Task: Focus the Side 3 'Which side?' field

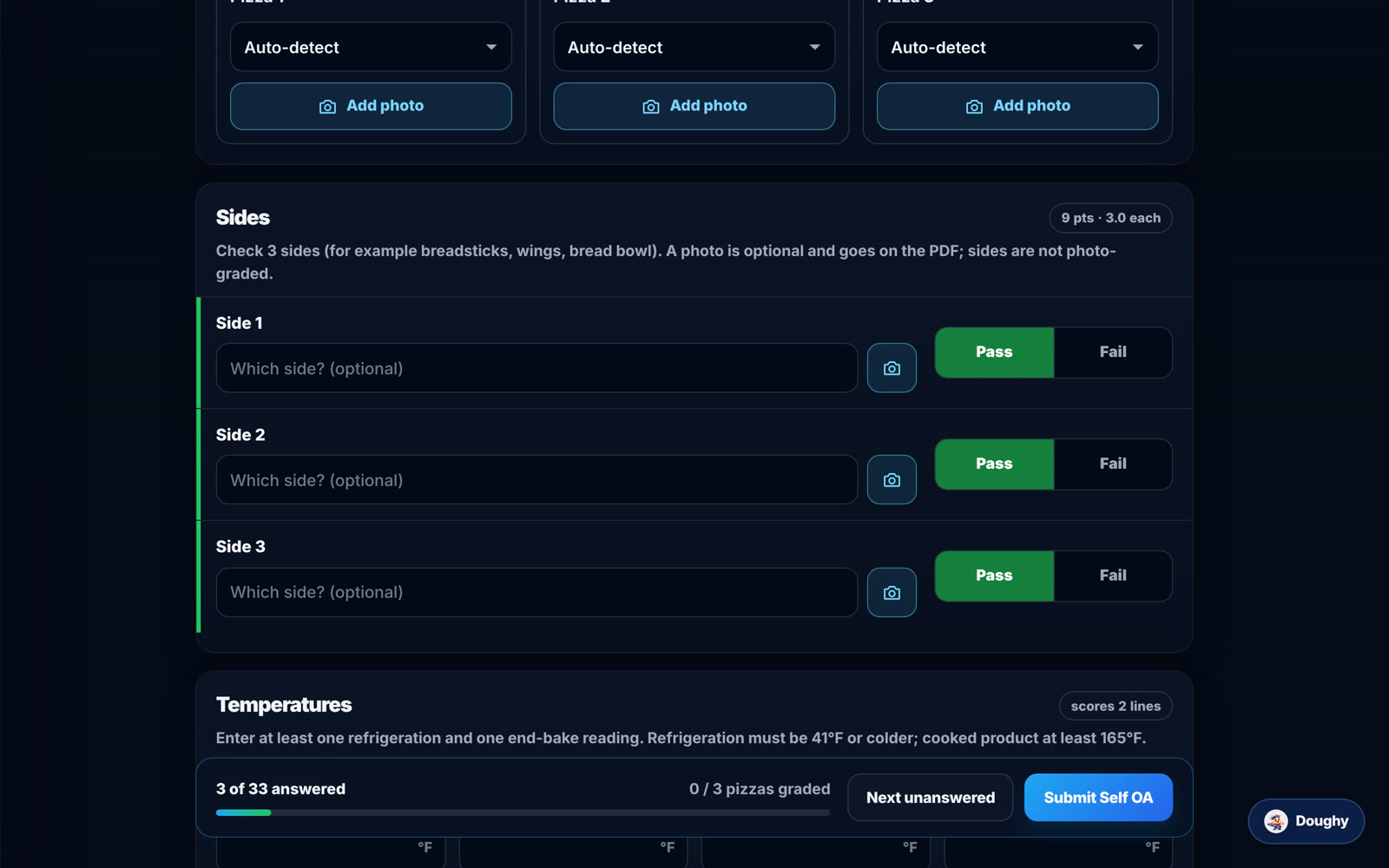Action: click(537, 593)
